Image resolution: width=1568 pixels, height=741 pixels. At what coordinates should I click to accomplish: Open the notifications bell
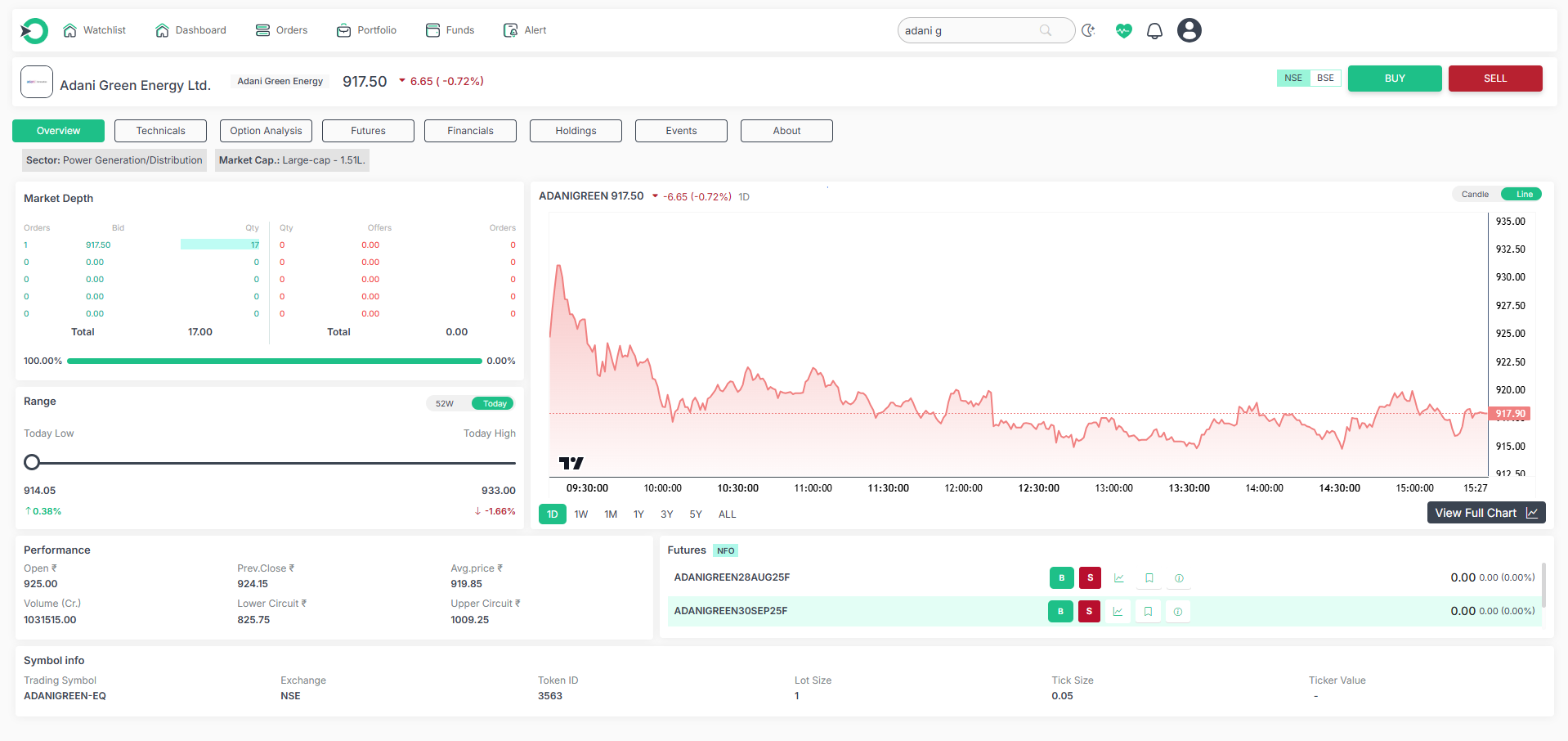click(1154, 31)
